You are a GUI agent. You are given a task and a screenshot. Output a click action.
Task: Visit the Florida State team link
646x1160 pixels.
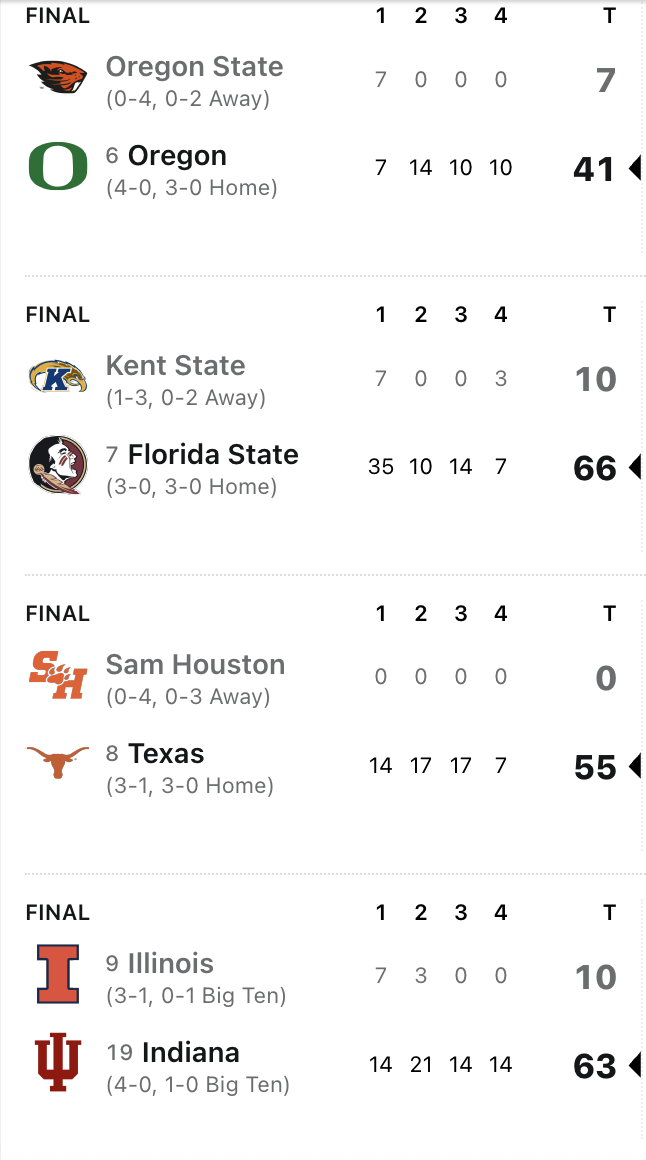[213, 455]
